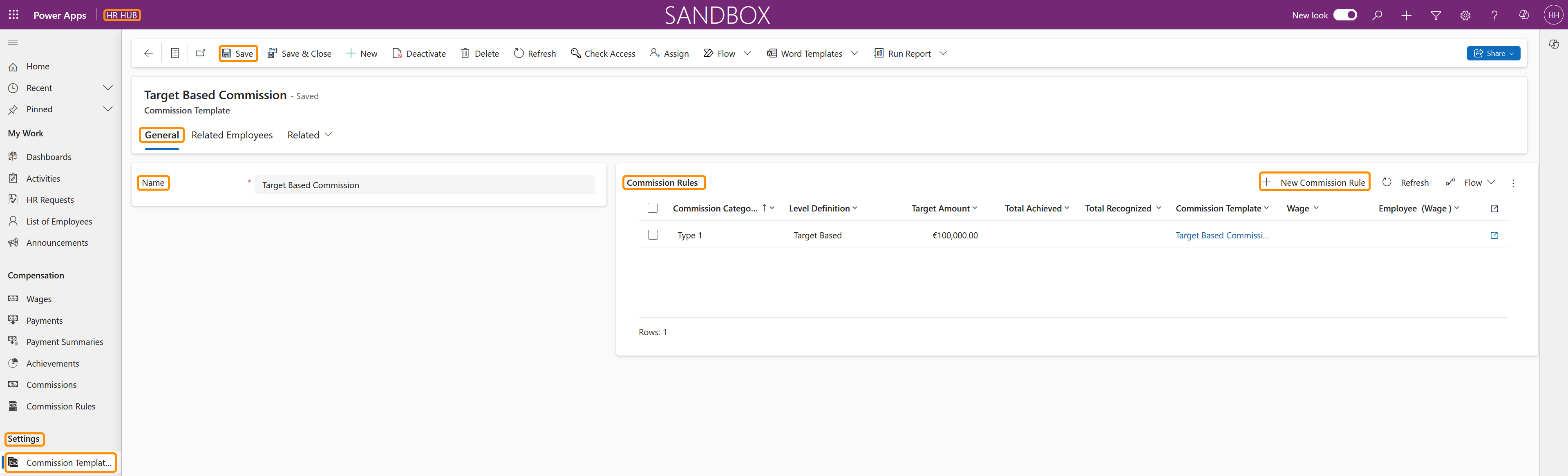
Task: Open the Target Based Commissi... link in the grid
Action: 1221,235
